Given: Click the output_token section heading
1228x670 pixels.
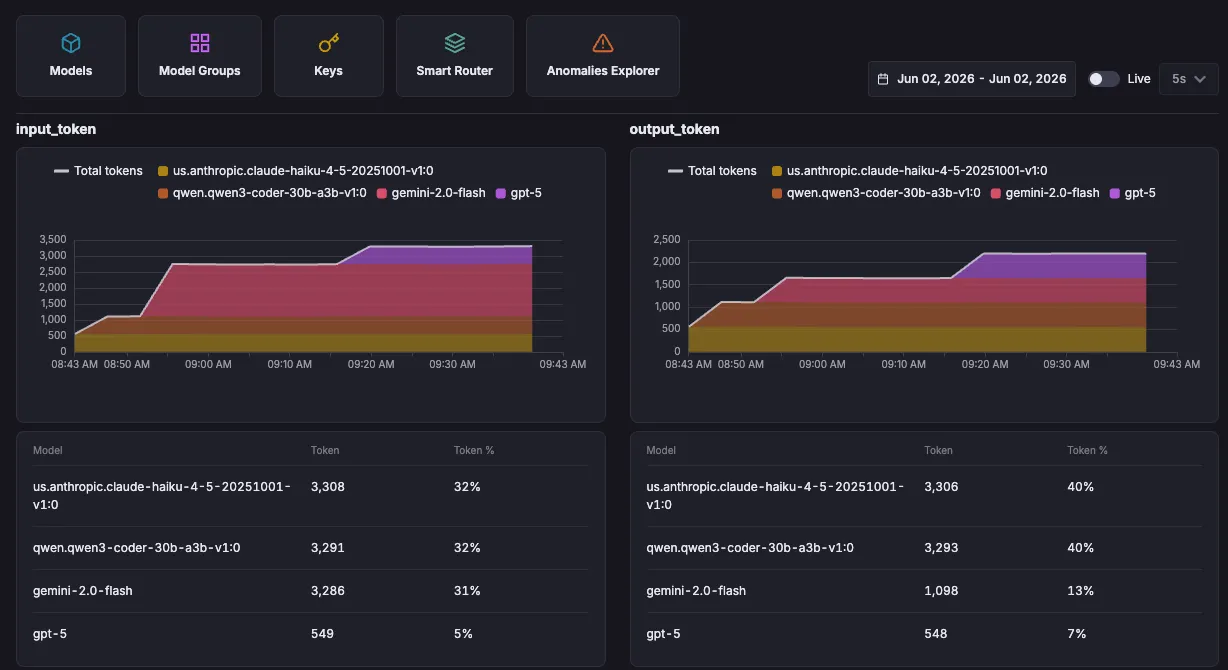Looking at the screenshot, I should [x=674, y=129].
